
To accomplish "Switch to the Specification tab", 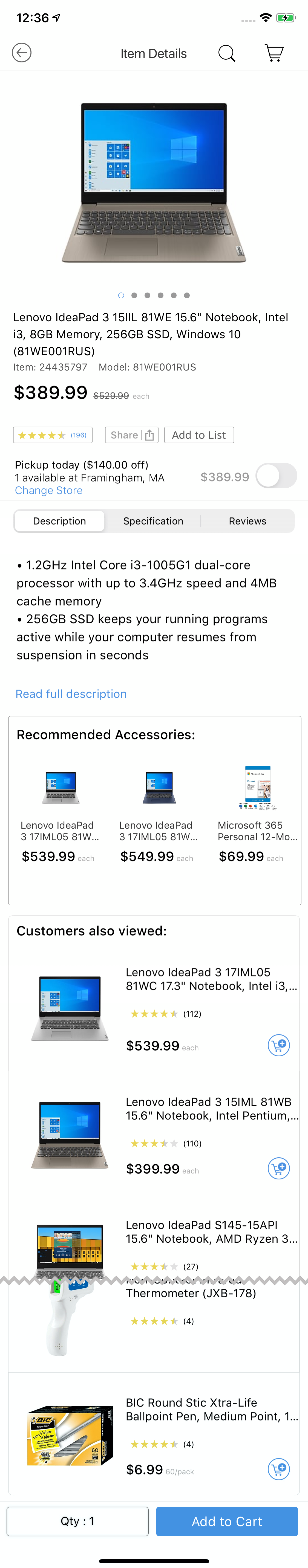I will pos(153,521).
